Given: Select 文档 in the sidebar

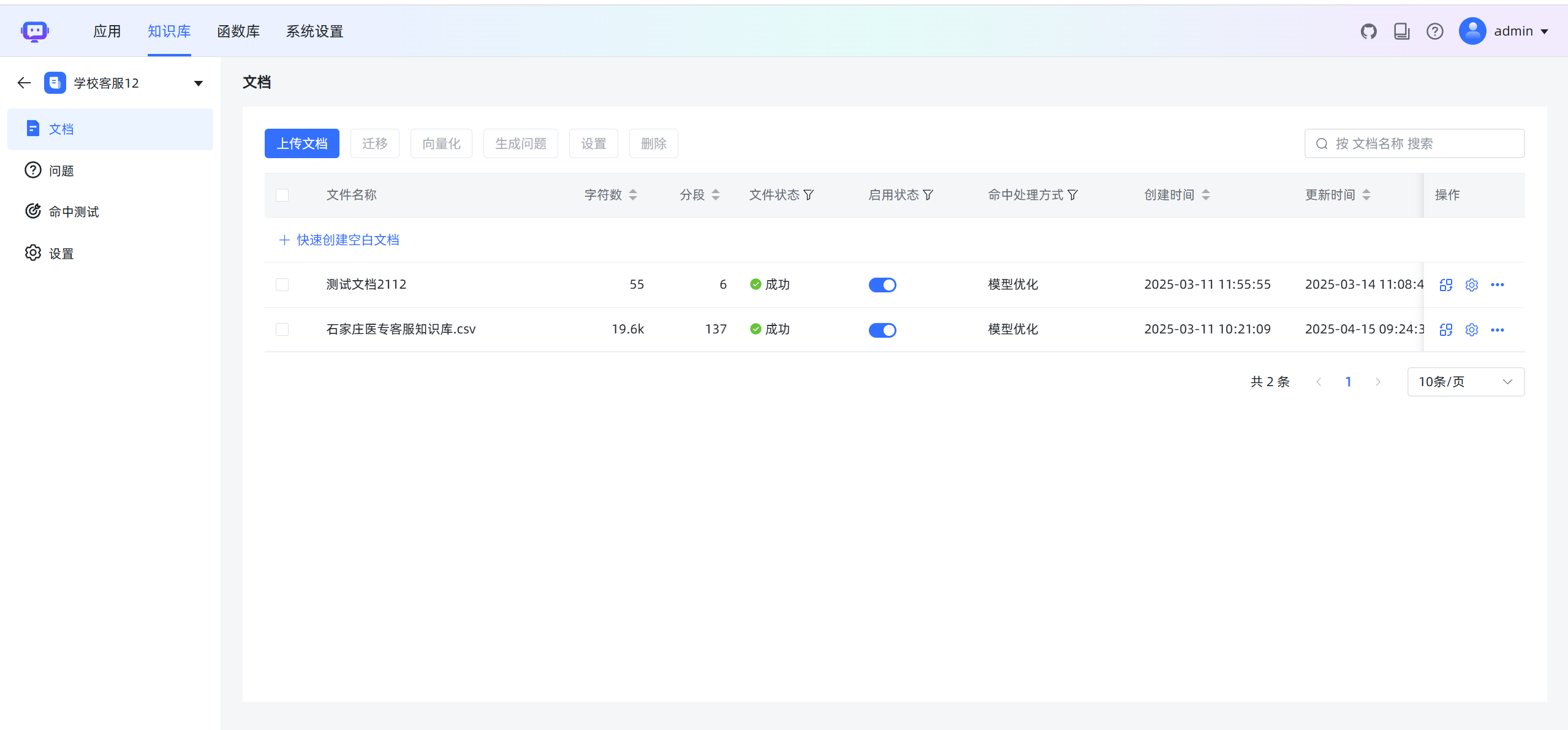Looking at the screenshot, I should 110,129.
